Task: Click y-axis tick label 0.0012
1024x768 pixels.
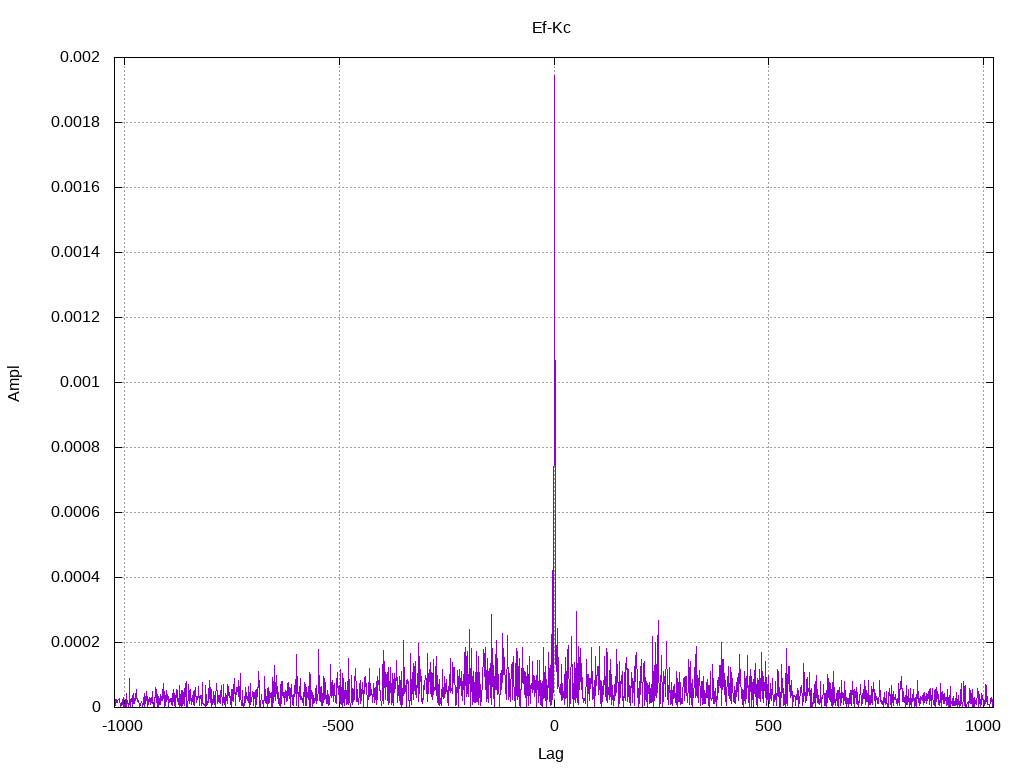Action: point(76,317)
